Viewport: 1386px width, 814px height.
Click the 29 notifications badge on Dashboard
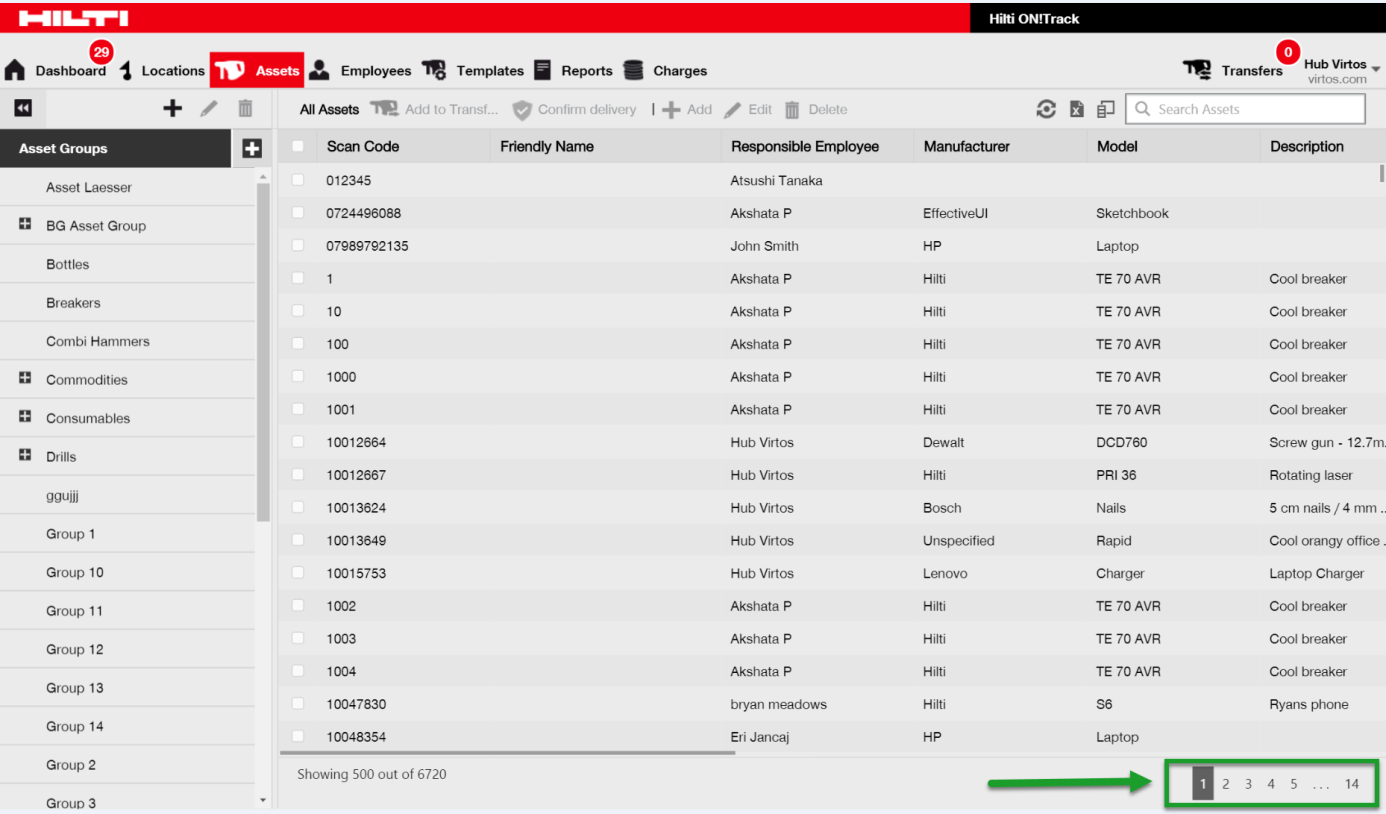101,52
